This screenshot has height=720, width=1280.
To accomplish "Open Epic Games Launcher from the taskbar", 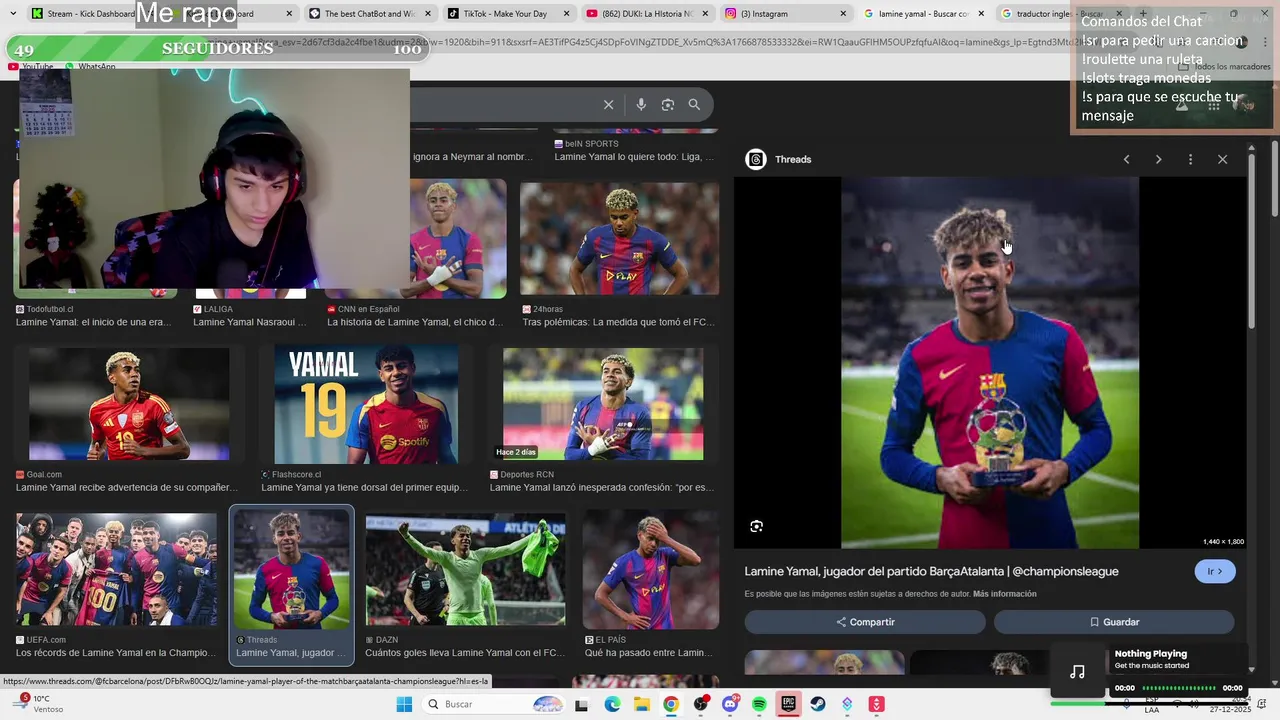I will 788,705.
